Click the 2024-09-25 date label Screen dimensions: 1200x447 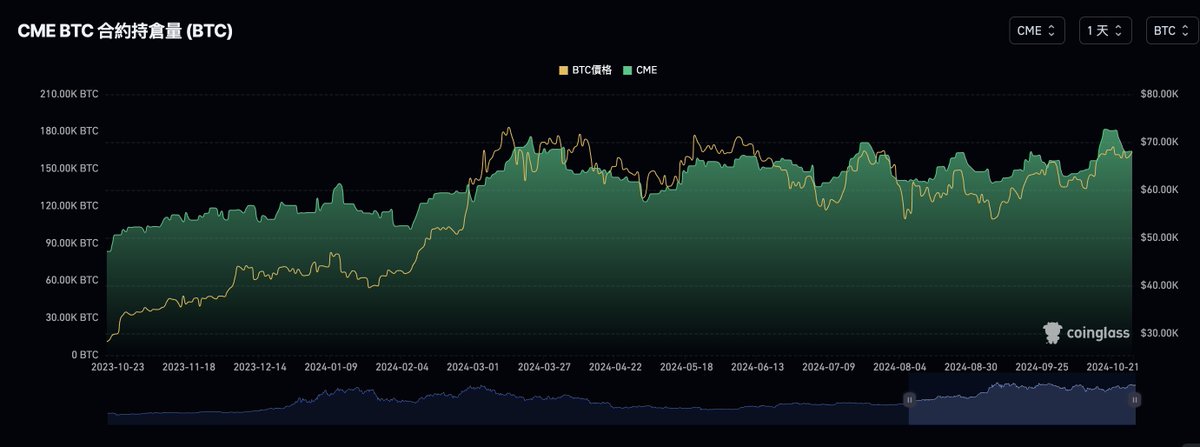point(1042,367)
